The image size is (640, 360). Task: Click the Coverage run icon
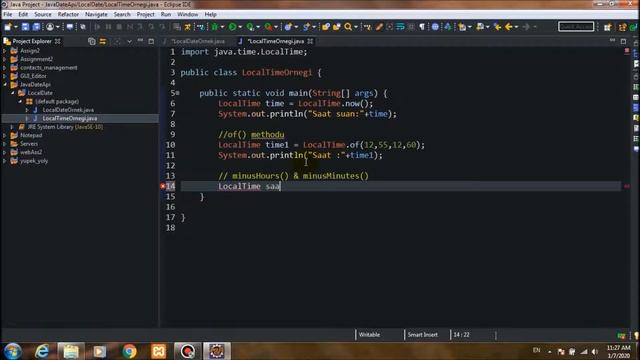(x=250, y=27)
